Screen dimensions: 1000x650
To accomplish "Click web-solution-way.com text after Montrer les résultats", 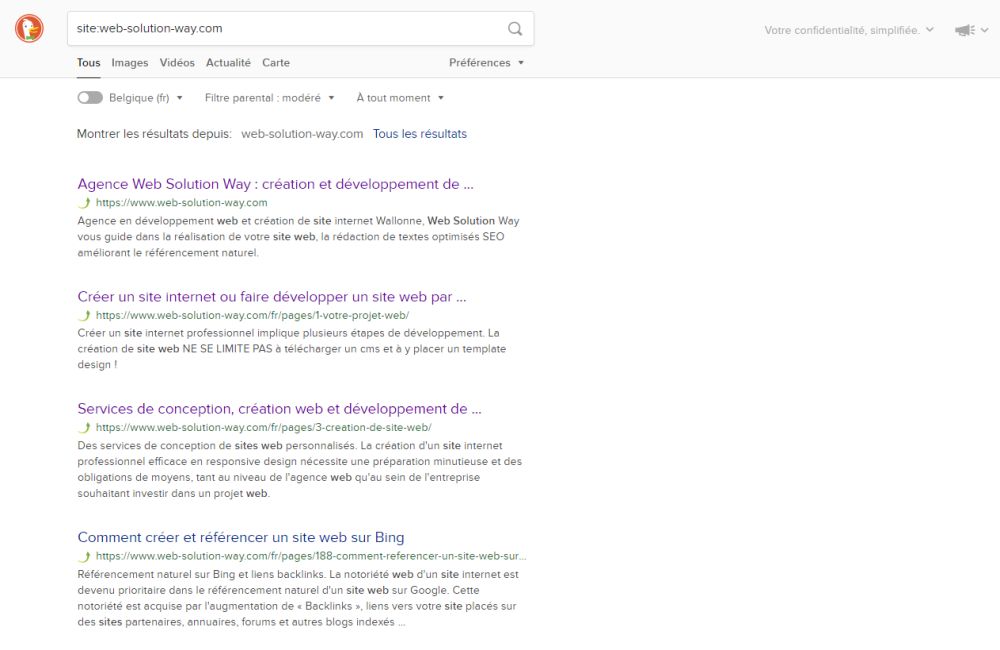I will tap(302, 134).
